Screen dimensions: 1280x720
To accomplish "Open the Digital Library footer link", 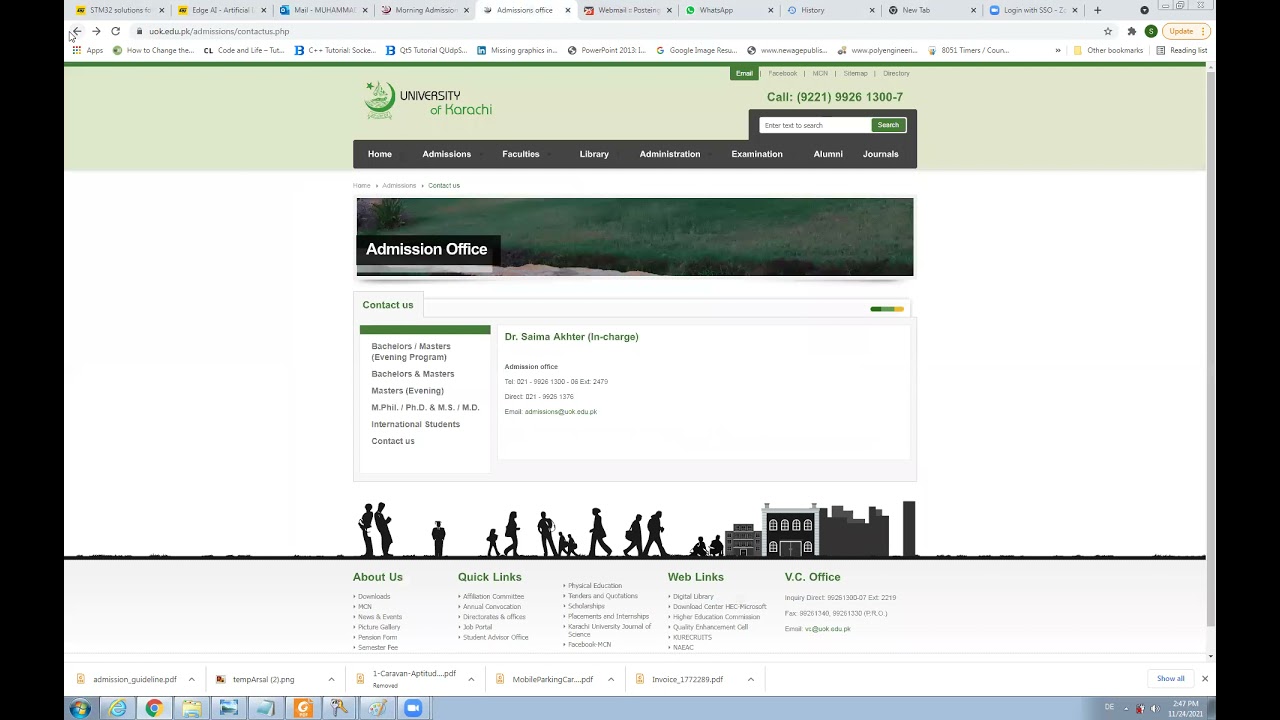I will 693,596.
